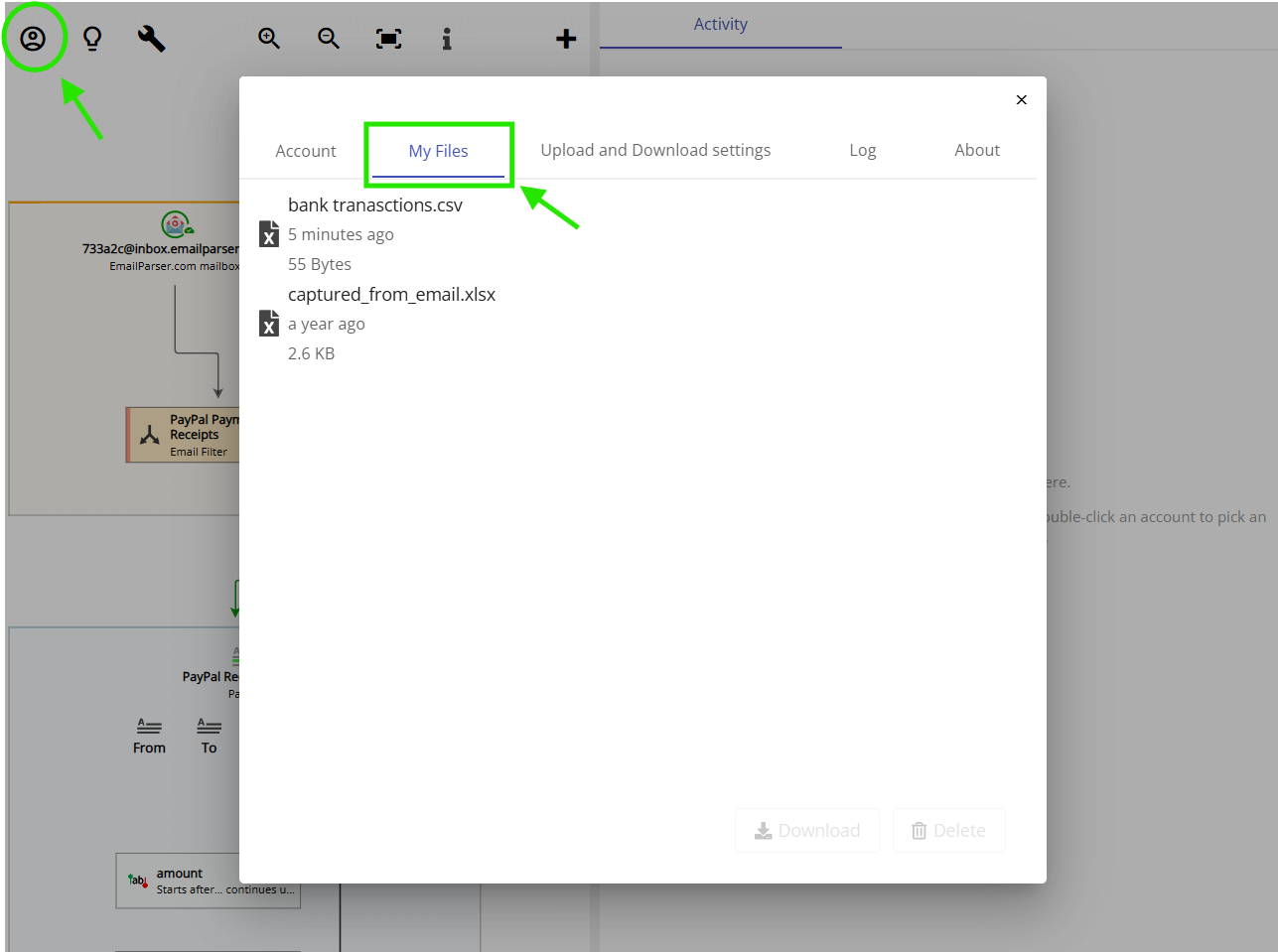
Task: Click the PayPal Payment Receipts email filter node
Action: coord(184,434)
